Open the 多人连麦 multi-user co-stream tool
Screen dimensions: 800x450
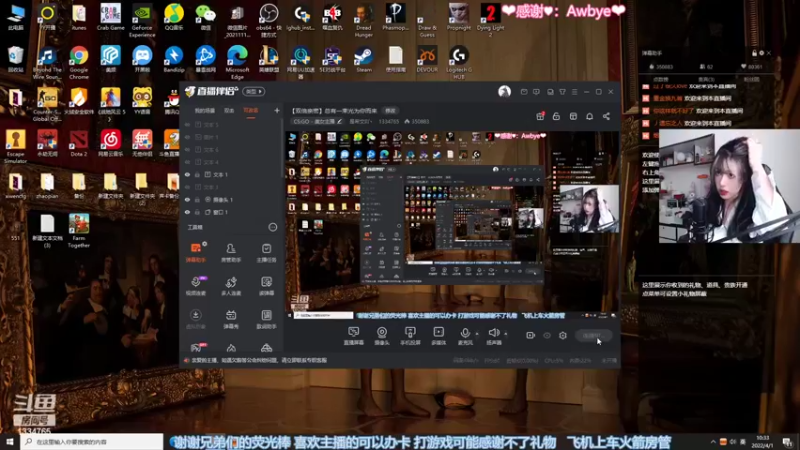[x=231, y=286]
